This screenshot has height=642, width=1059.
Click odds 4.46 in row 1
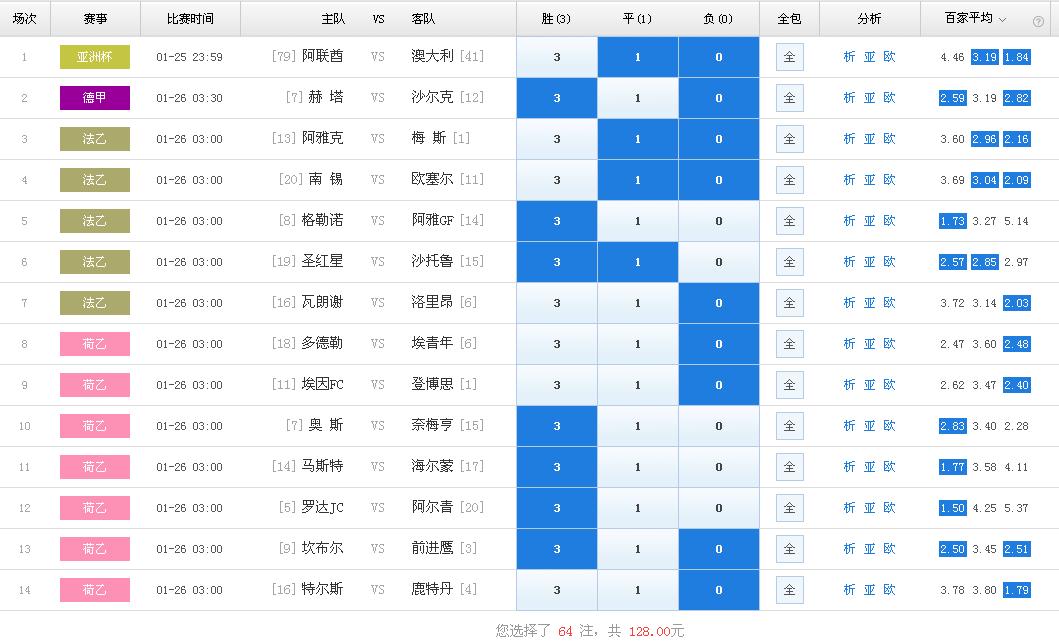[952, 58]
